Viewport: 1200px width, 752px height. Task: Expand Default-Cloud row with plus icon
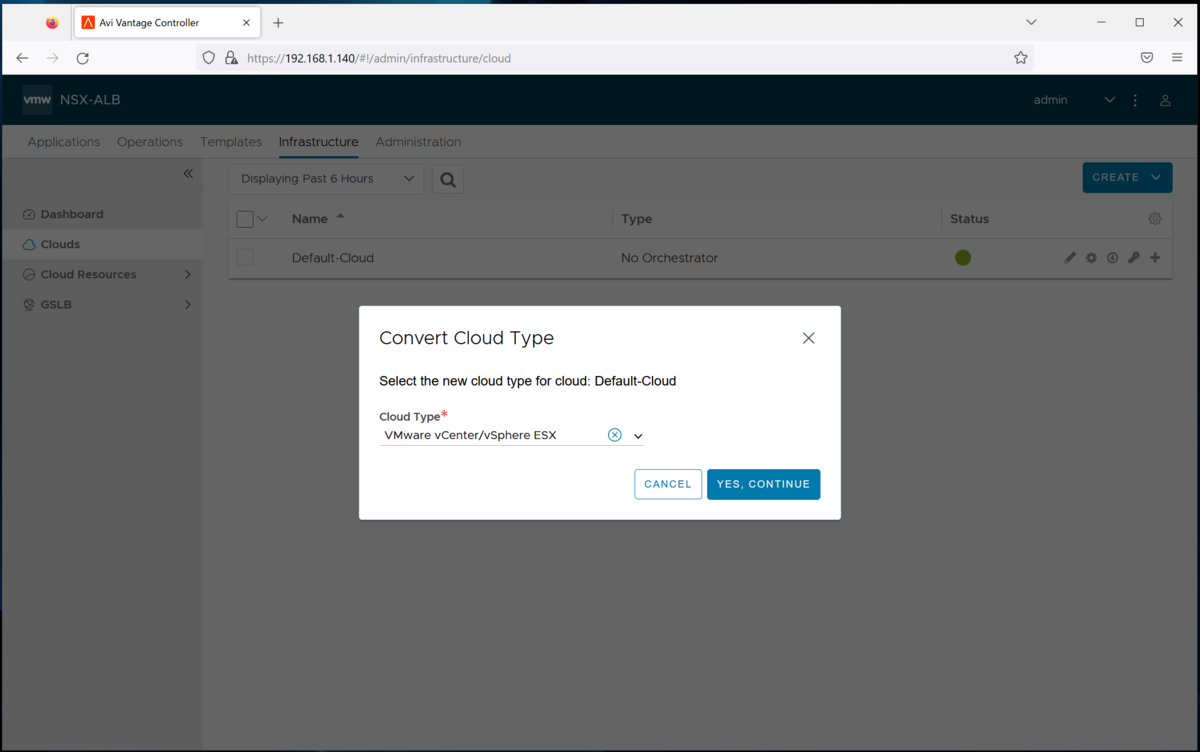click(1155, 258)
